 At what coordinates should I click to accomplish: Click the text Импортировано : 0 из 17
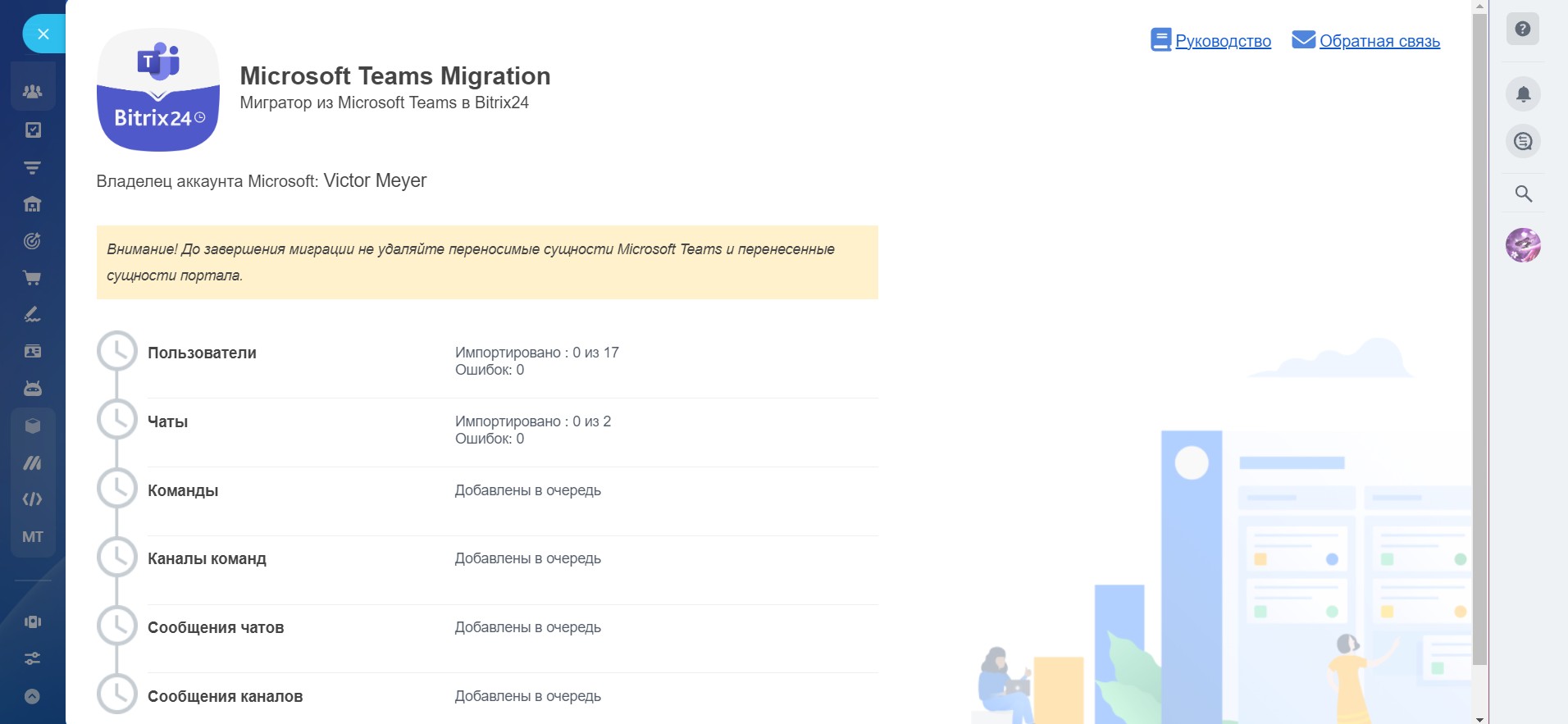[x=537, y=353]
